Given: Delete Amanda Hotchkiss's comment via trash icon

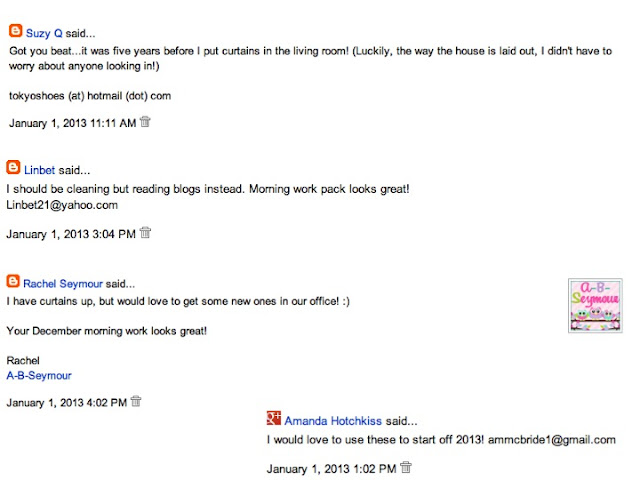Looking at the screenshot, I should [406, 467].
